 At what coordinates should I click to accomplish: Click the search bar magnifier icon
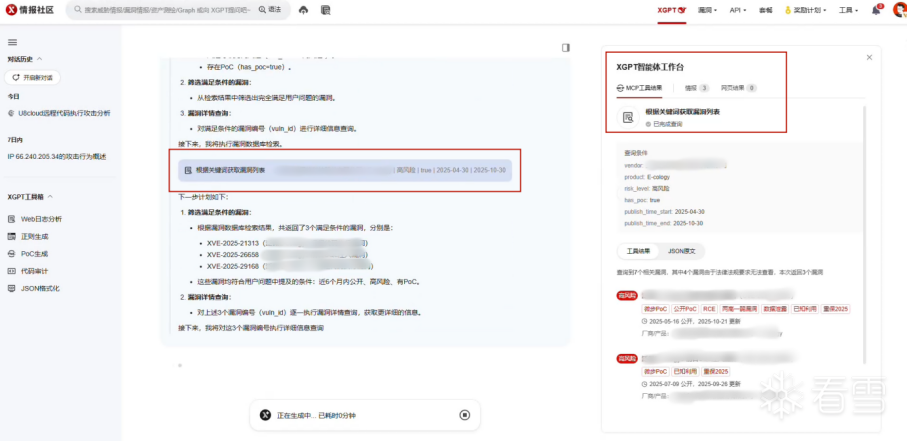coord(78,10)
